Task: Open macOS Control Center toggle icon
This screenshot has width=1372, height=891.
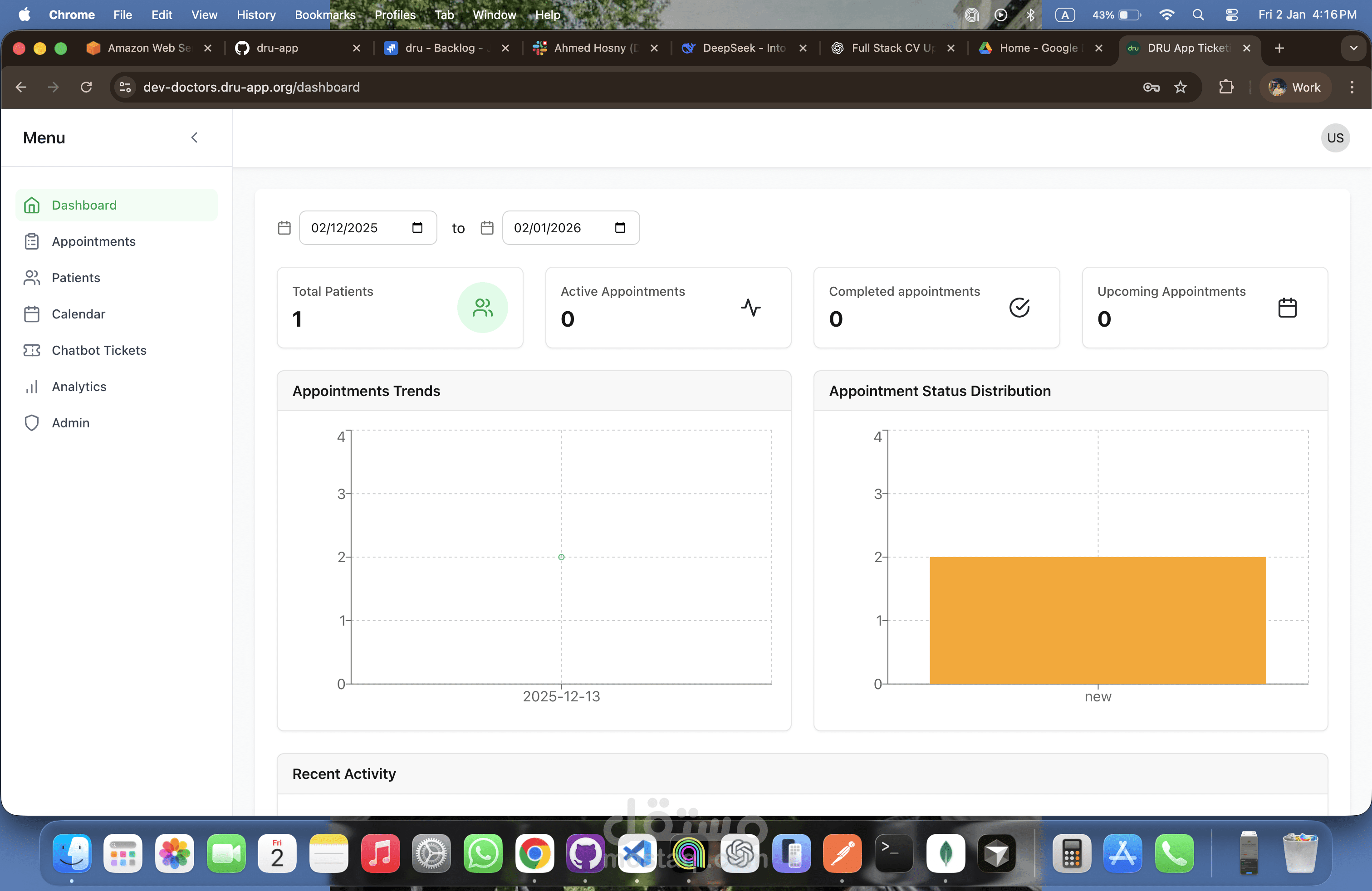Action: click(x=1231, y=15)
